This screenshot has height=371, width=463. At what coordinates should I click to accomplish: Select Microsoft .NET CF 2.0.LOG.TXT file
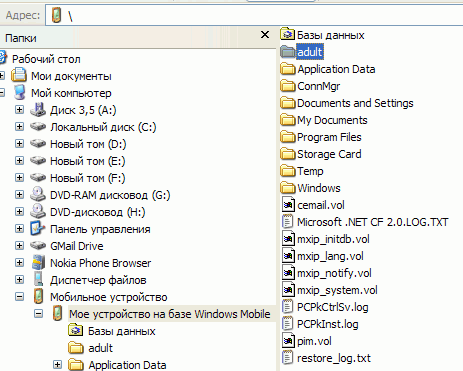(373, 222)
